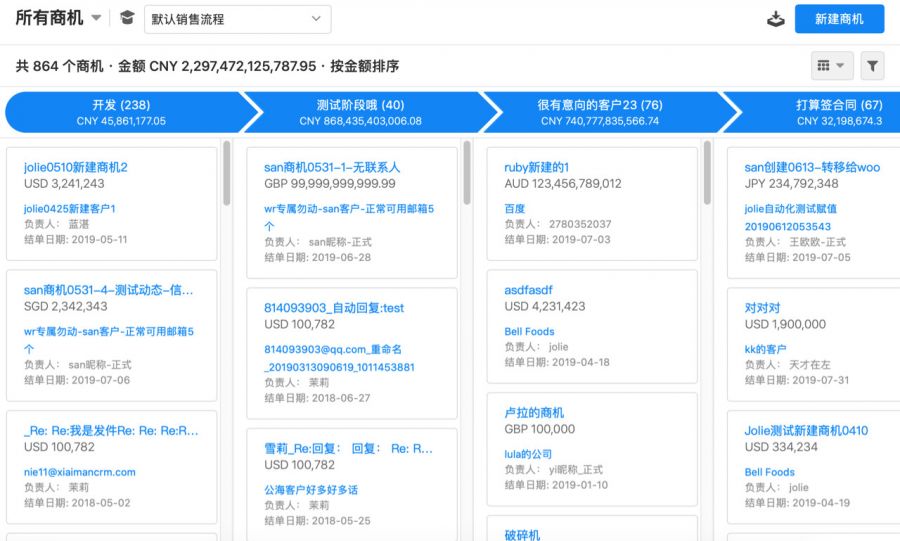Viewport: 900px width, 541px height.
Task: Open opportunity san创建0613-转移给woo
Action: click(812, 168)
